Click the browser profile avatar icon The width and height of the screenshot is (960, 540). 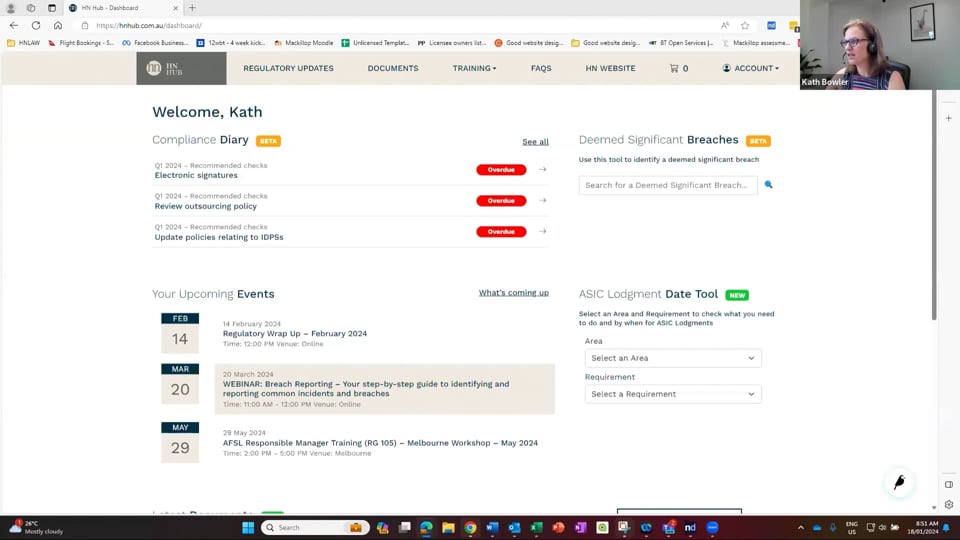[x=10, y=8]
